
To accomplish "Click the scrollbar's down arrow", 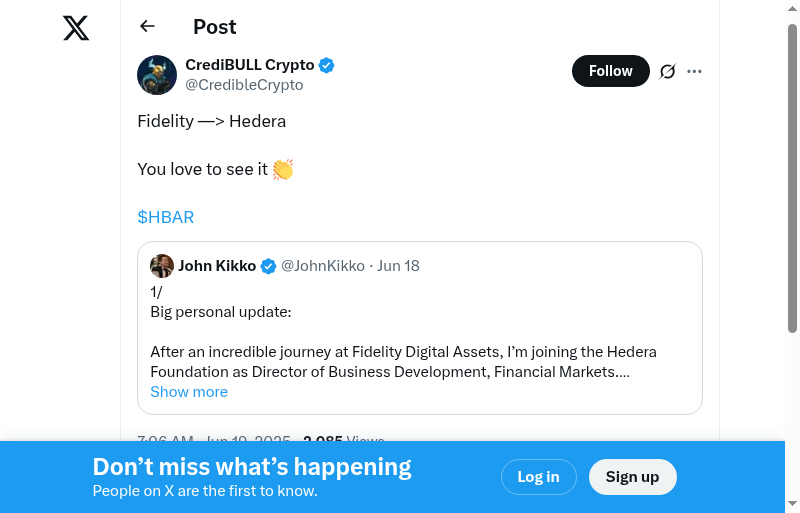I will click(x=792, y=503).
